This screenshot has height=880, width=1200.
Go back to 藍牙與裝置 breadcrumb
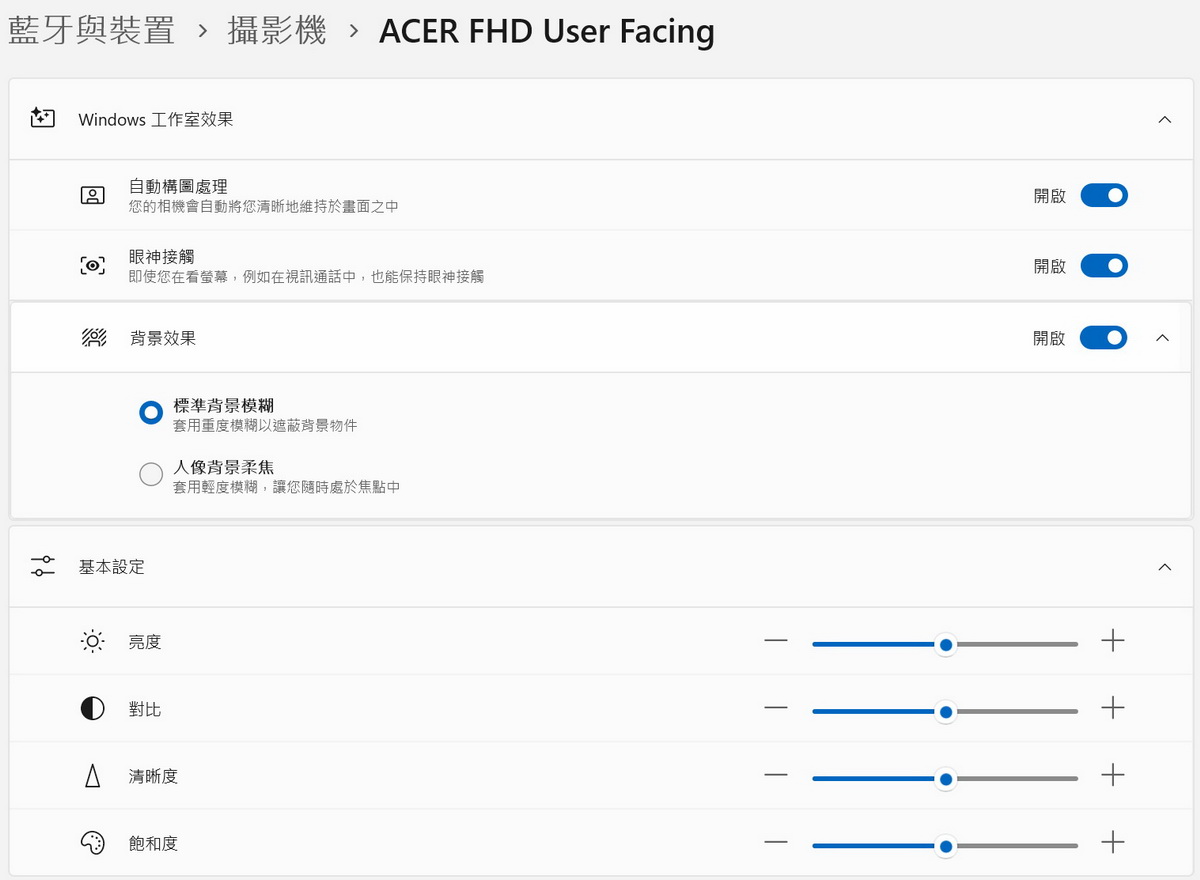(91, 31)
